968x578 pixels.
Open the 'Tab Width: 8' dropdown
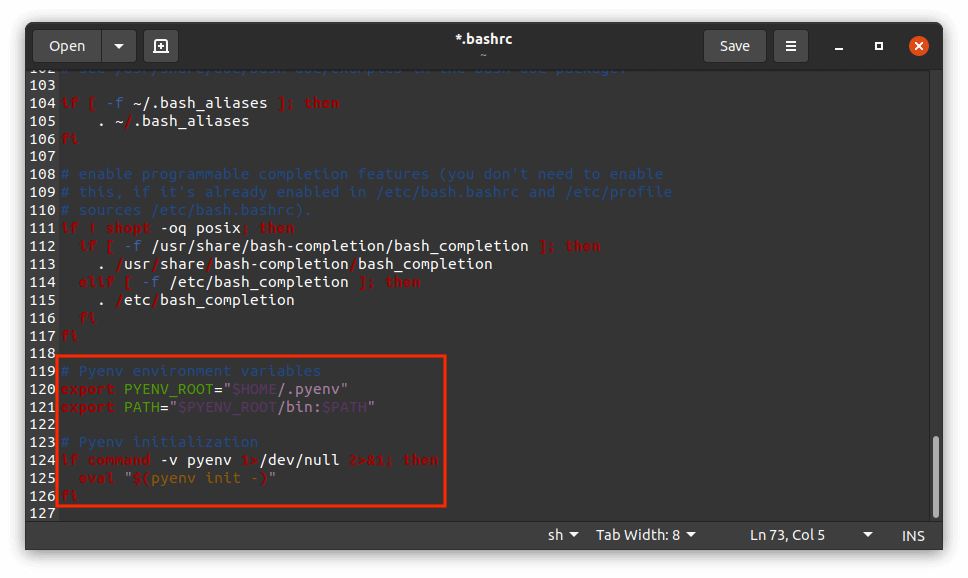pos(645,535)
